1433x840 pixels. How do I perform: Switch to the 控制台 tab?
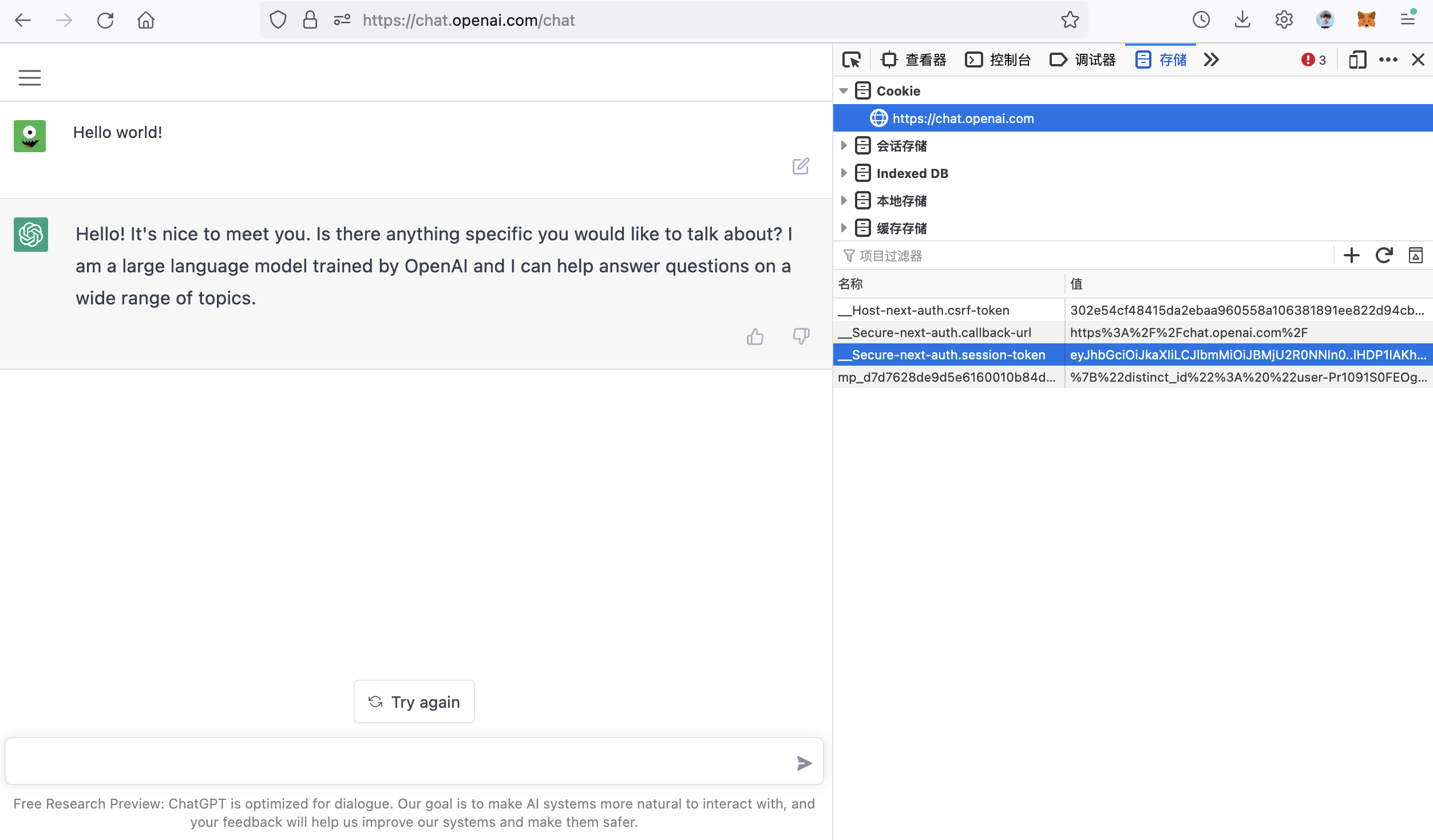pos(998,60)
